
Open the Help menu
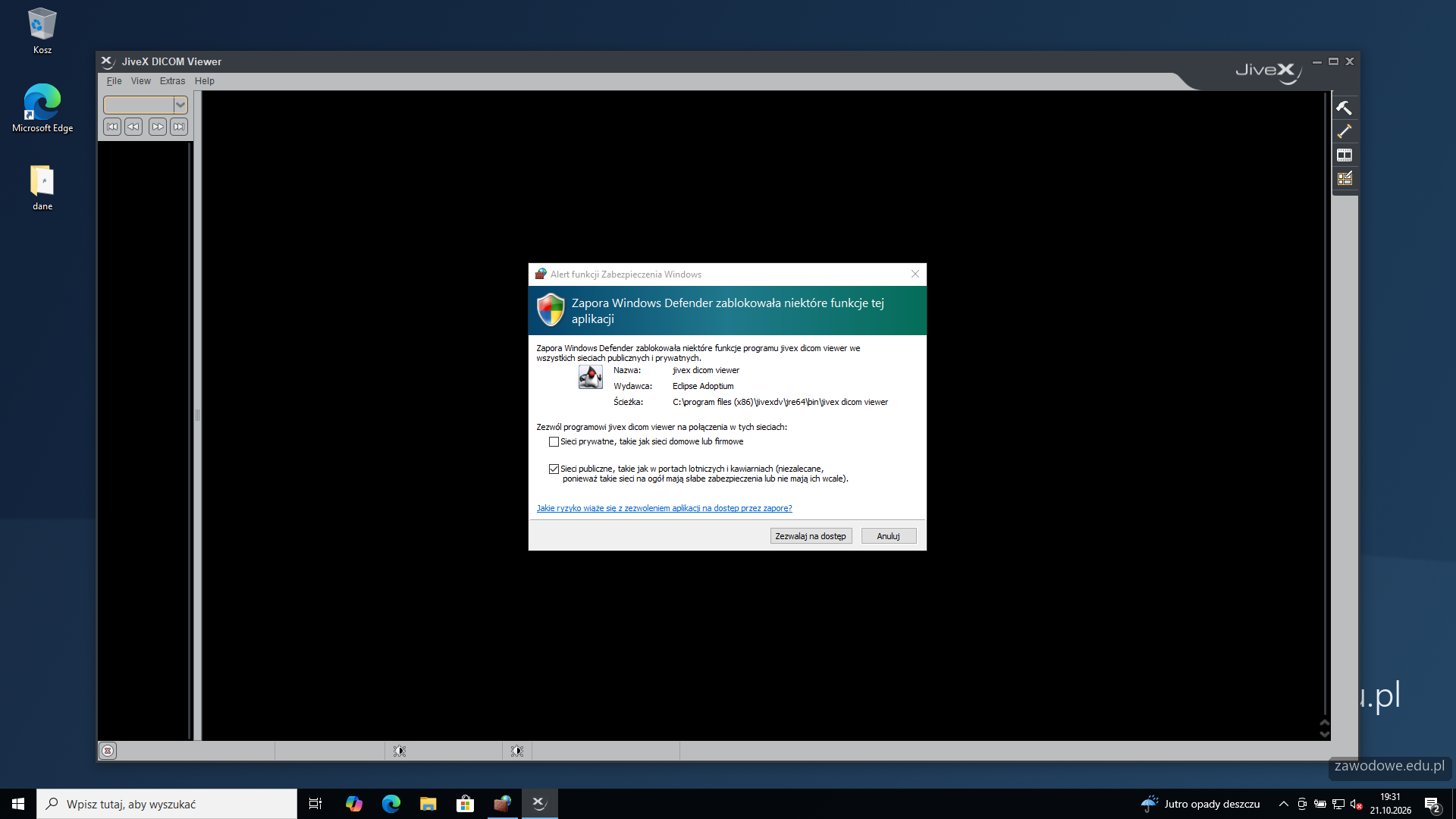pos(205,81)
